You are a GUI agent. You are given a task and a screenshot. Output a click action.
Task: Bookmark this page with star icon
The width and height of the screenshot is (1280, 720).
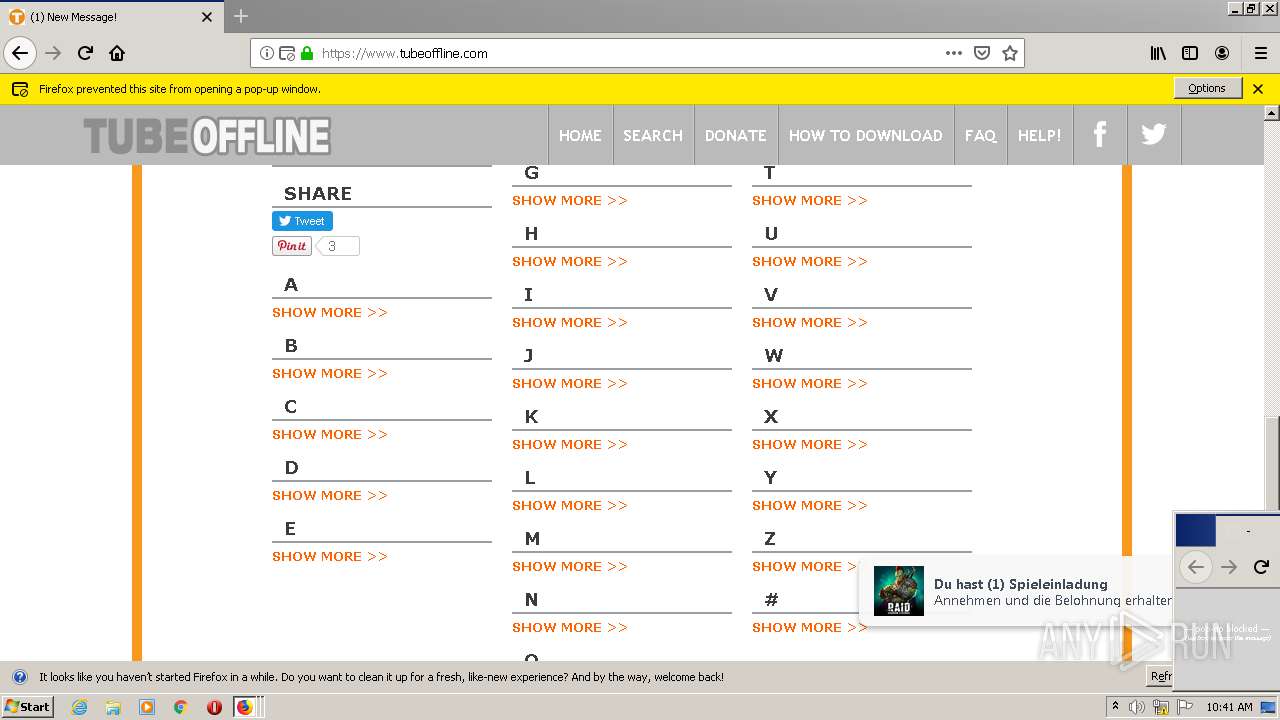click(x=1010, y=53)
